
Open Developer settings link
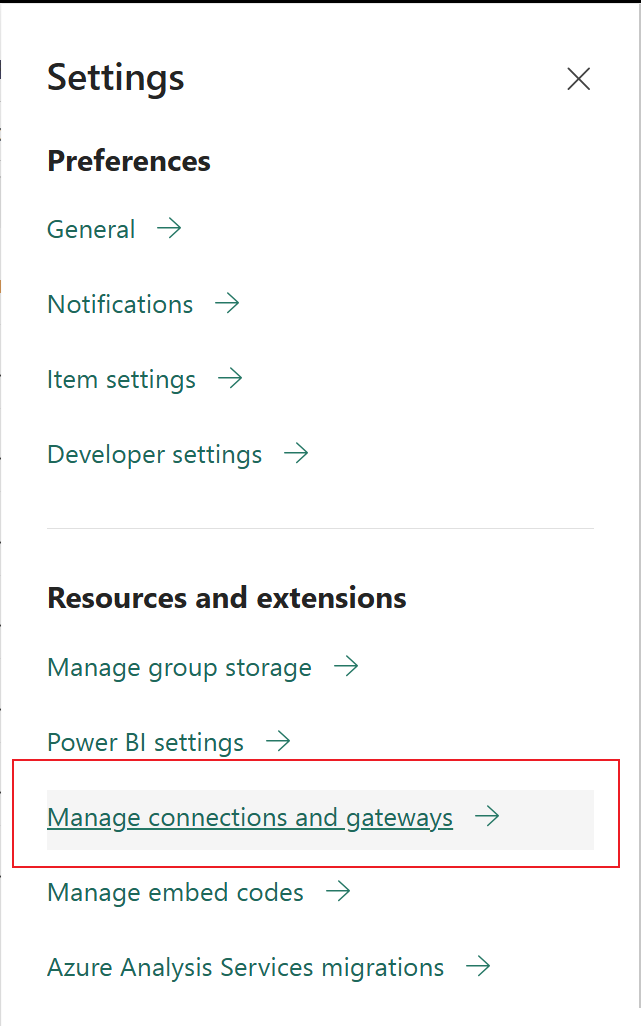pyautogui.click(x=154, y=454)
